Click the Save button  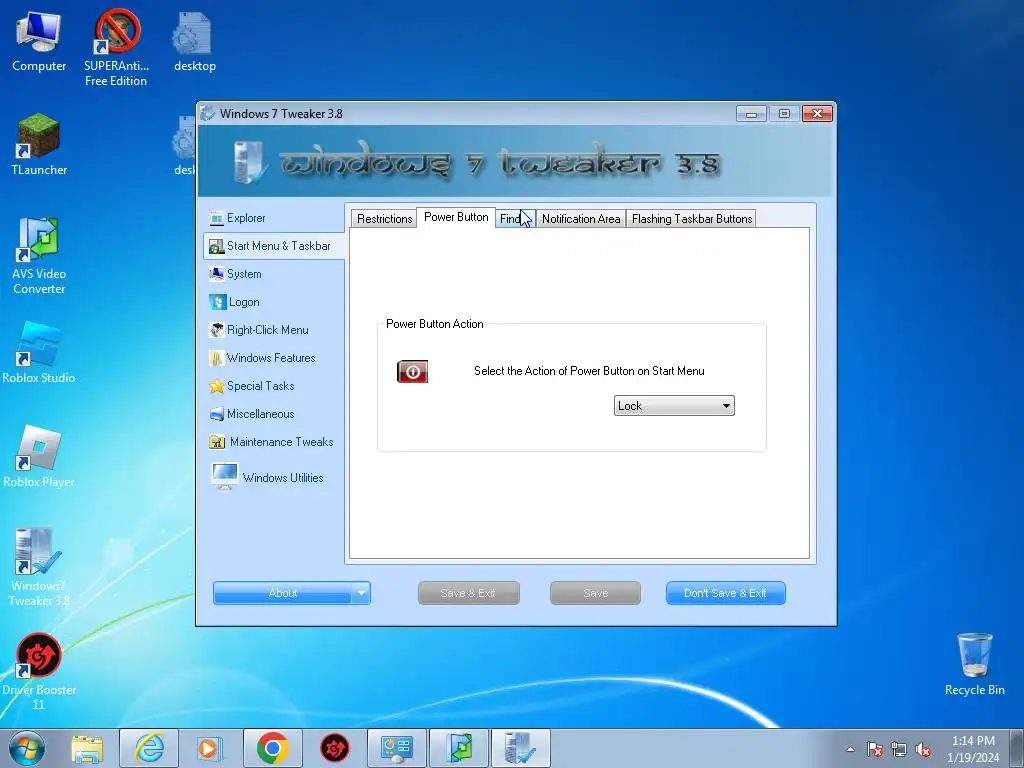pyautogui.click(x=595, y=593)
